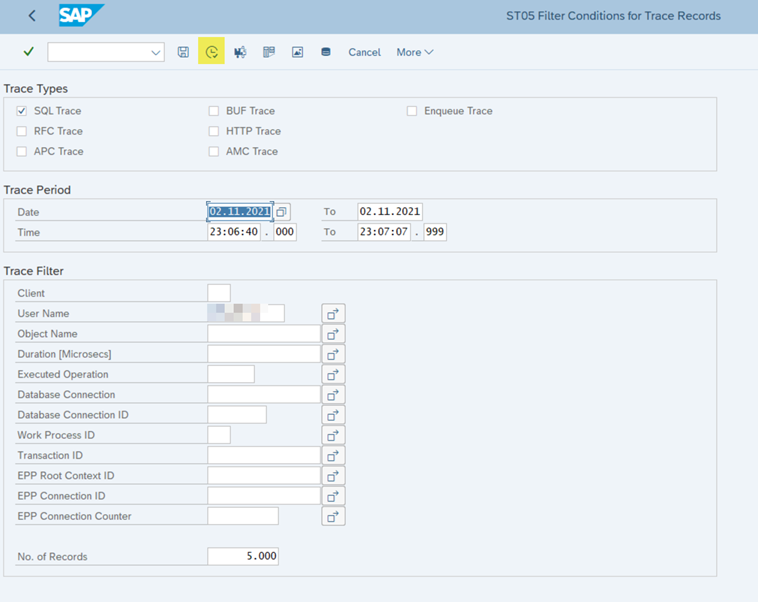Open multiple selection for User Name
Viewport: 758px width, 602px height.
[x=333, y=314]
